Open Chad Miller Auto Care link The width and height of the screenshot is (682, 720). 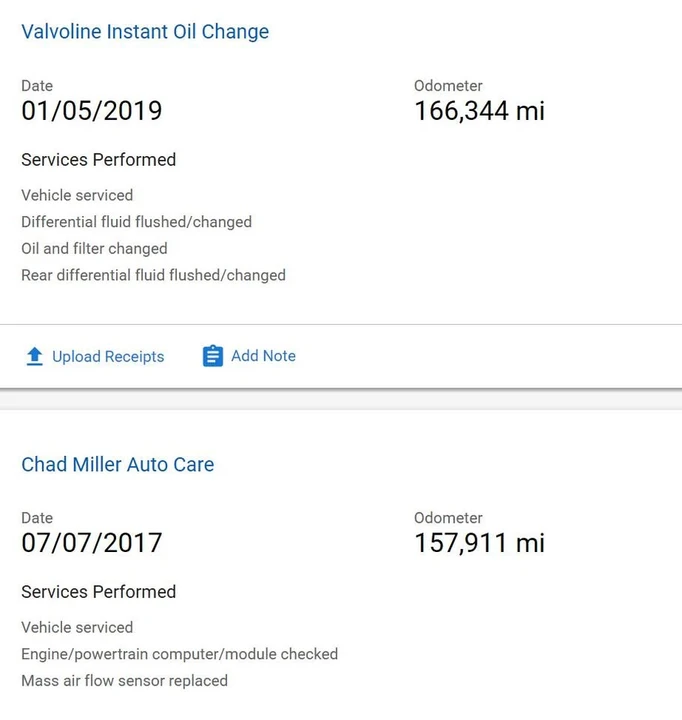(118, 464)
